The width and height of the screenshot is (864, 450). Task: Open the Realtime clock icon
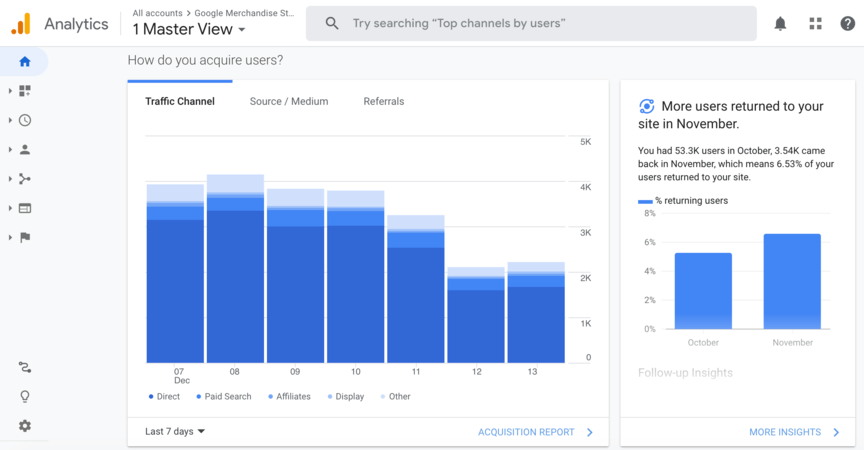click(x=25, y=120)
